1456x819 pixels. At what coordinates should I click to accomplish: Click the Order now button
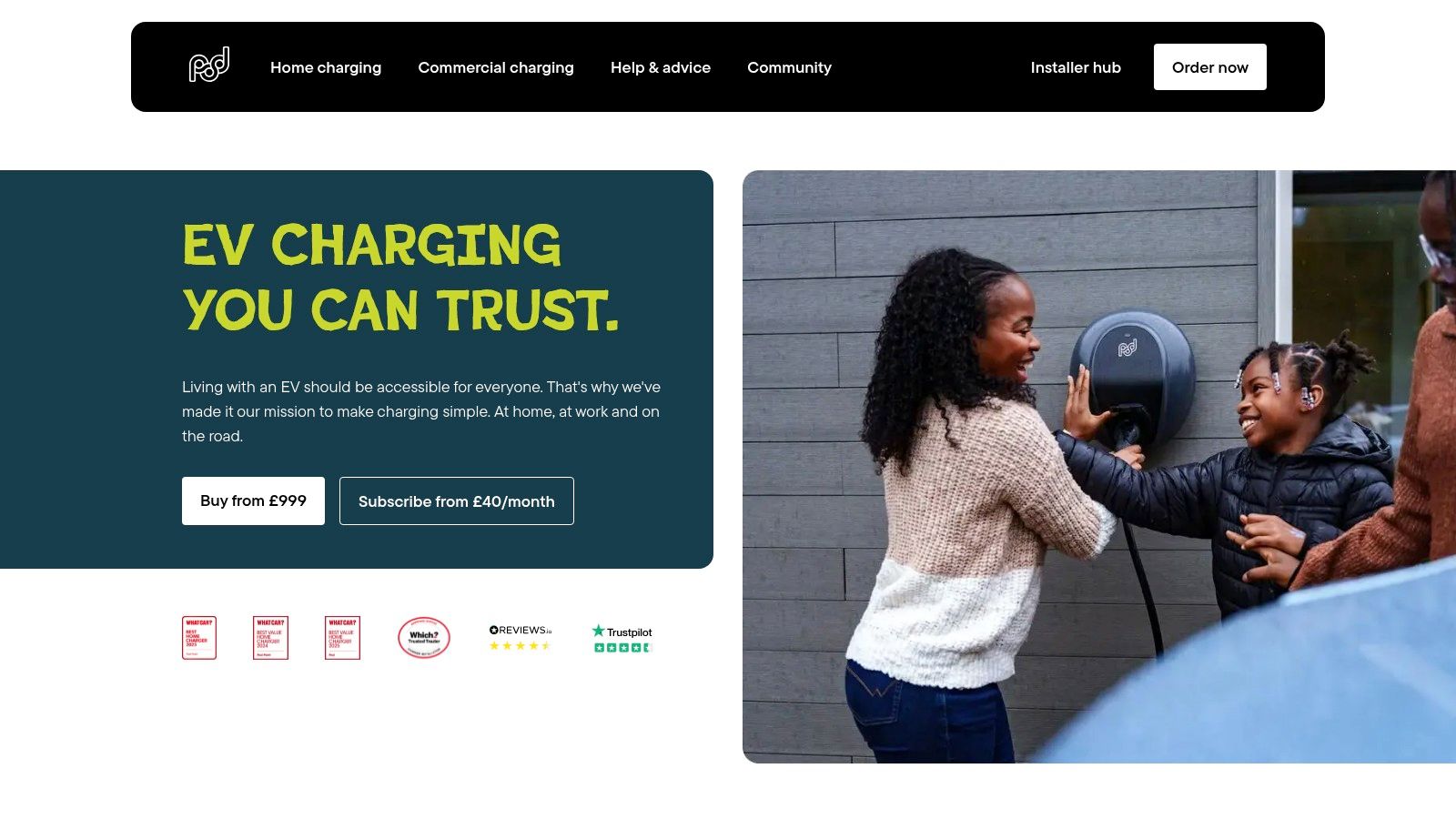pyautogui.click(x=1210, y=67)
